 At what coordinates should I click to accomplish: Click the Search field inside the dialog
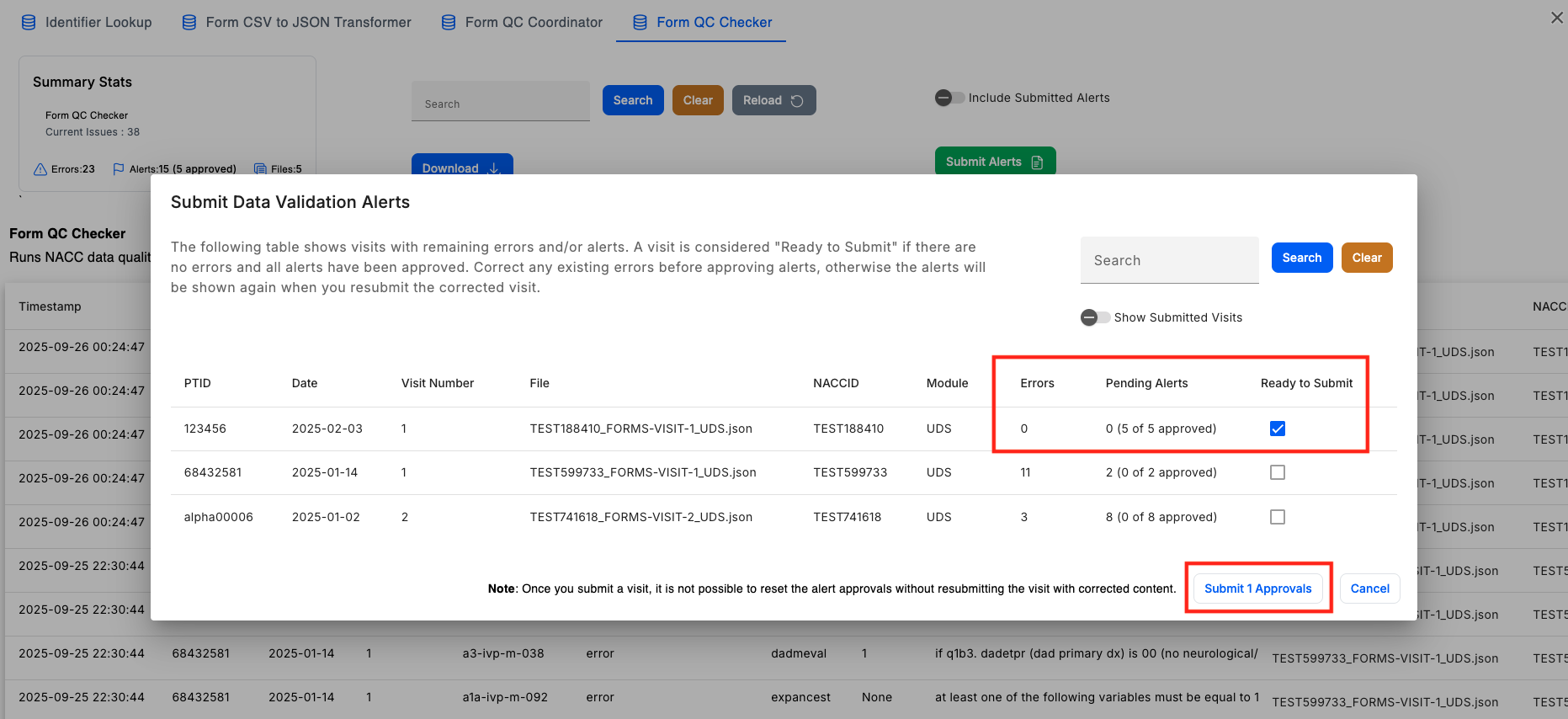1169,261
